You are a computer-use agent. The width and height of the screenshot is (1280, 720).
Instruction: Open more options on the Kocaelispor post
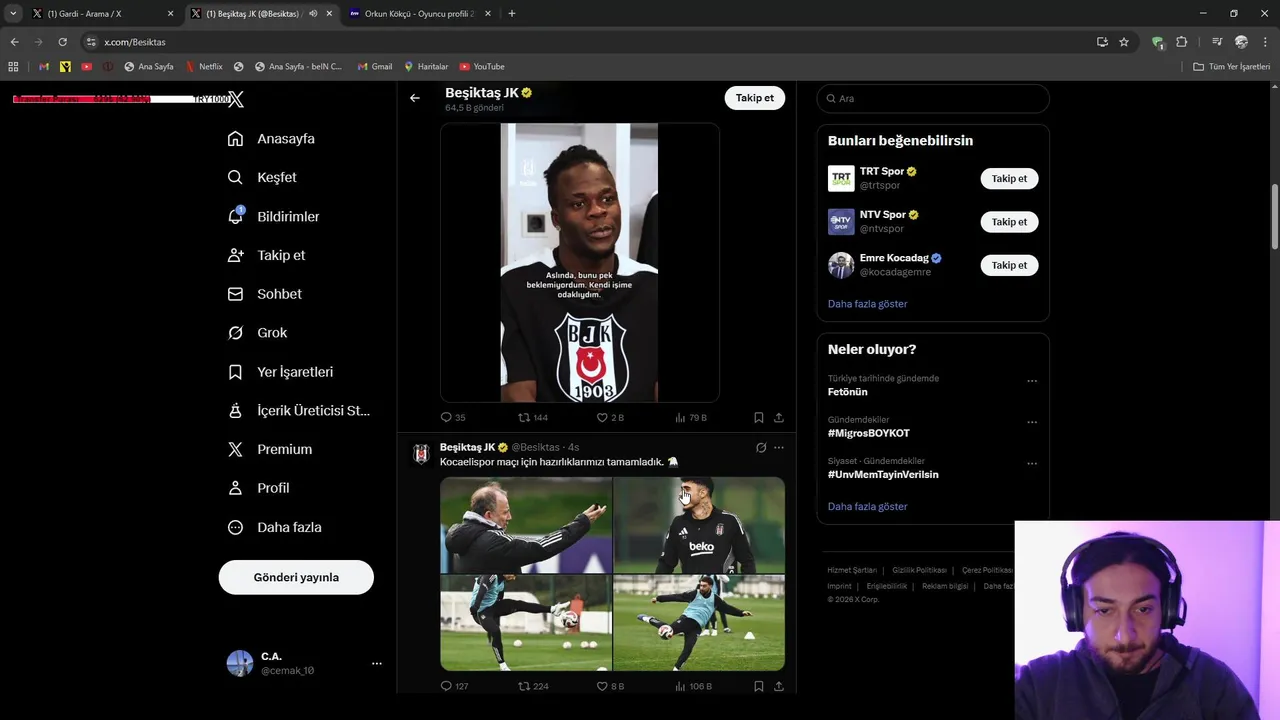point(779,448)
